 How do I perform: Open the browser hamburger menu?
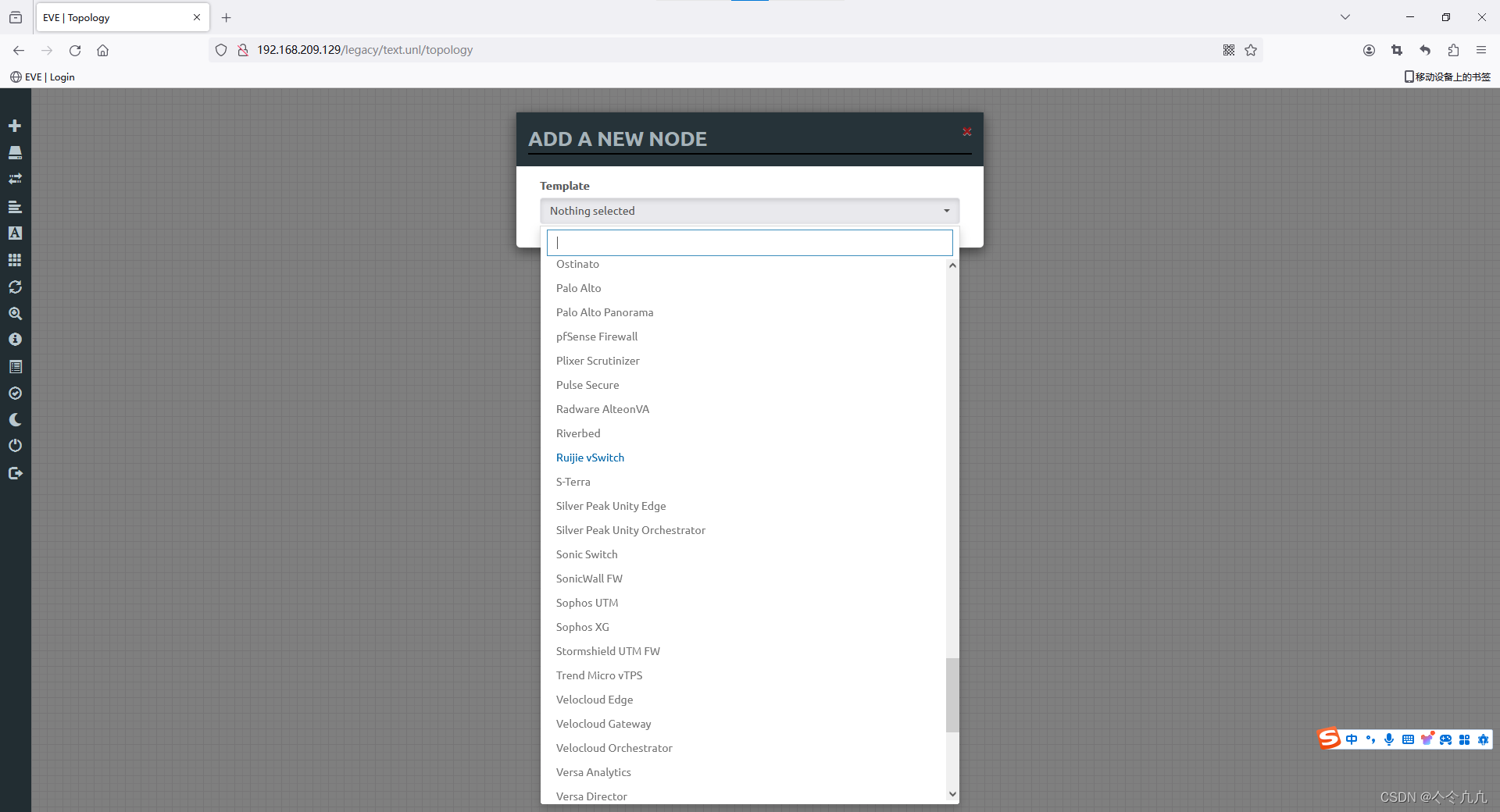(x=1481, y=50)
